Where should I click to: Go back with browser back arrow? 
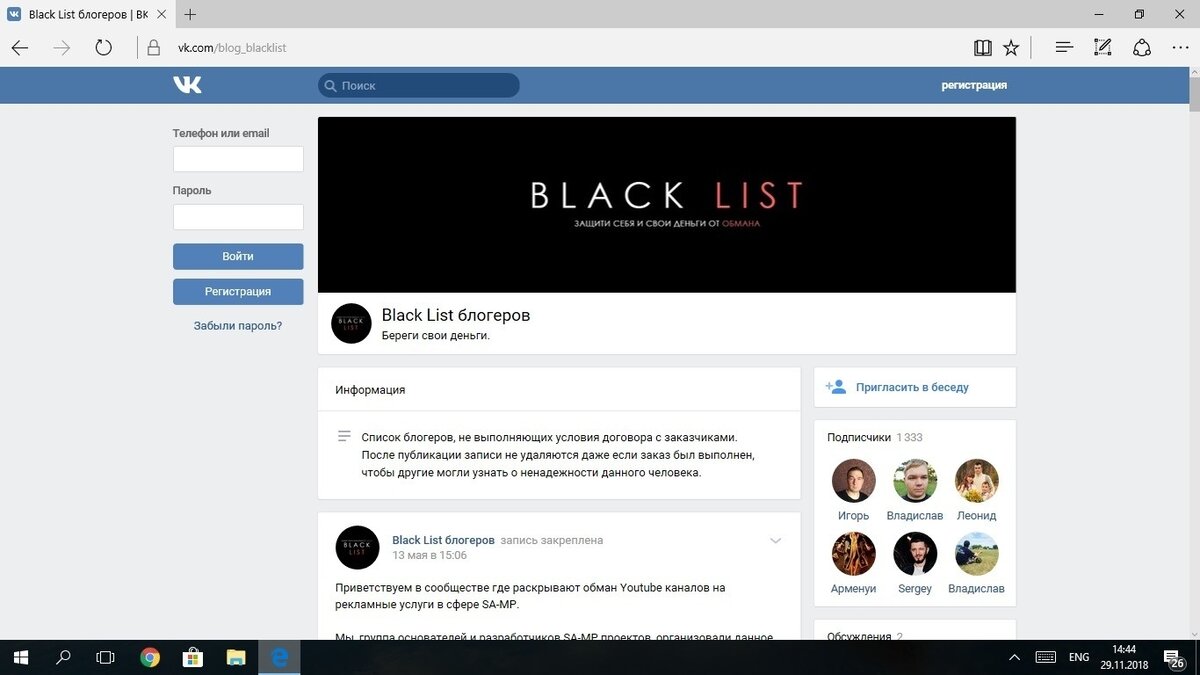tap(20, 47)
